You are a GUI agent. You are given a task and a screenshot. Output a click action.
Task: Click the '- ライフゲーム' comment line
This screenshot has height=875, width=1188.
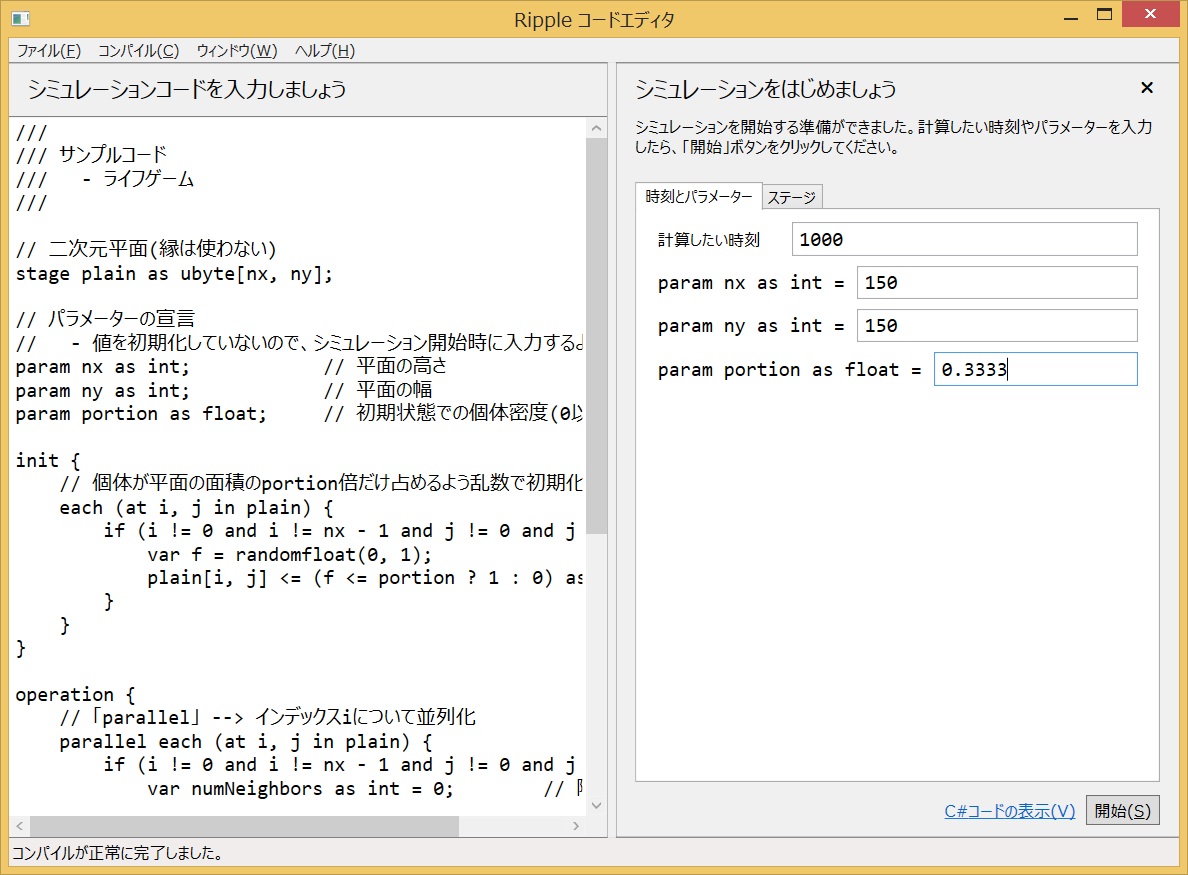(x=138, y=180)
